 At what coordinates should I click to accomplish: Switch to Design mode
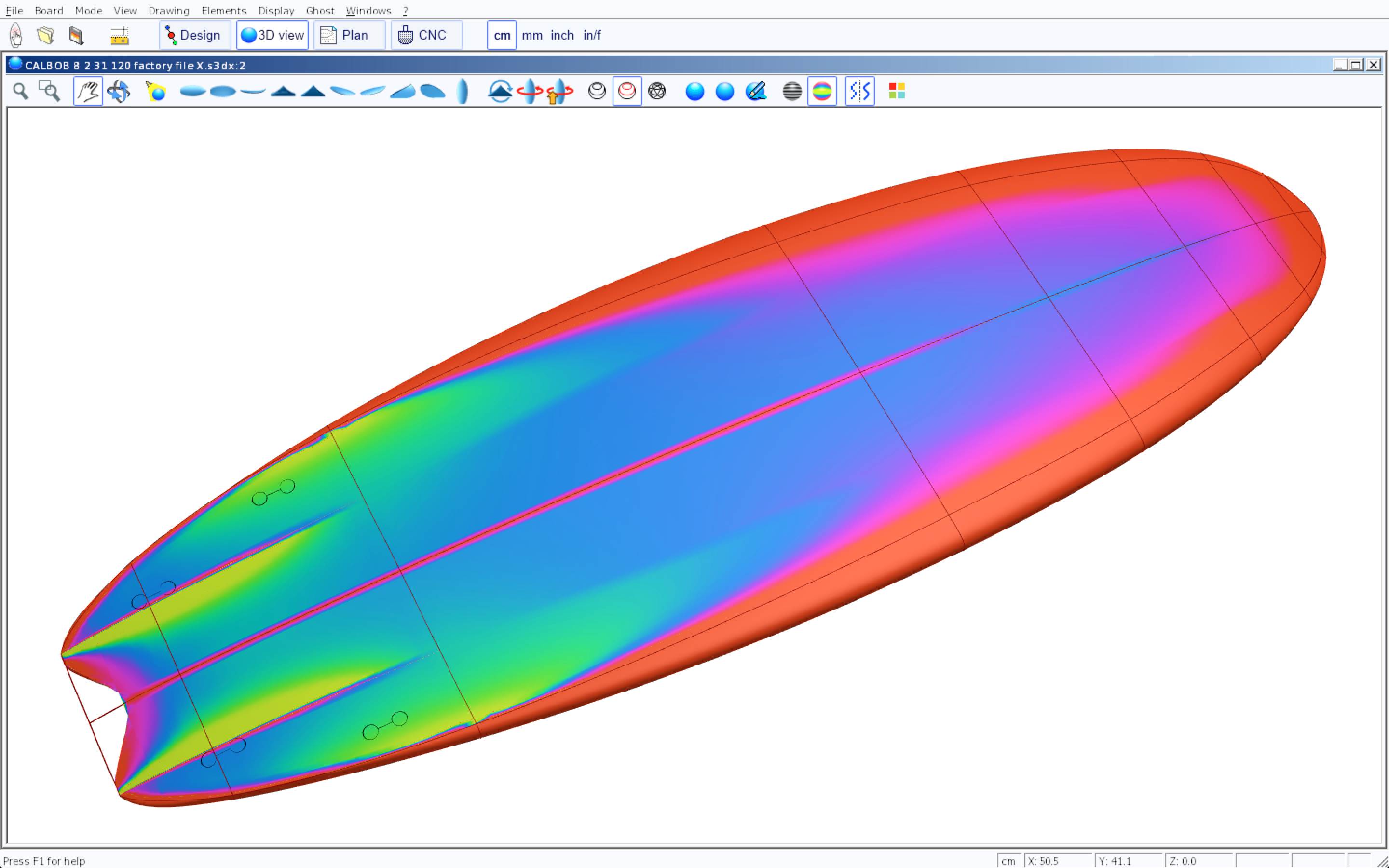pyautogui.click(x=195, y=35)
